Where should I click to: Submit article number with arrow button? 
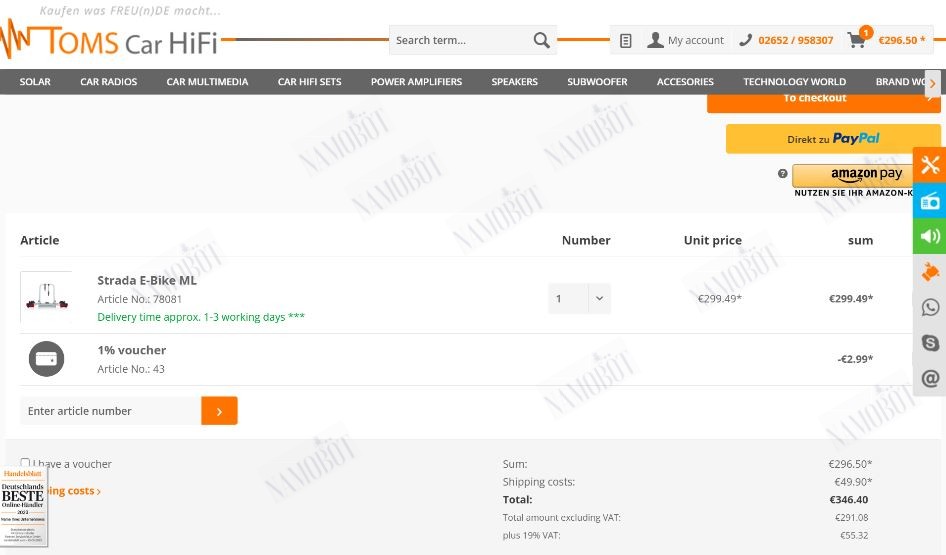[x=219, y=411]
